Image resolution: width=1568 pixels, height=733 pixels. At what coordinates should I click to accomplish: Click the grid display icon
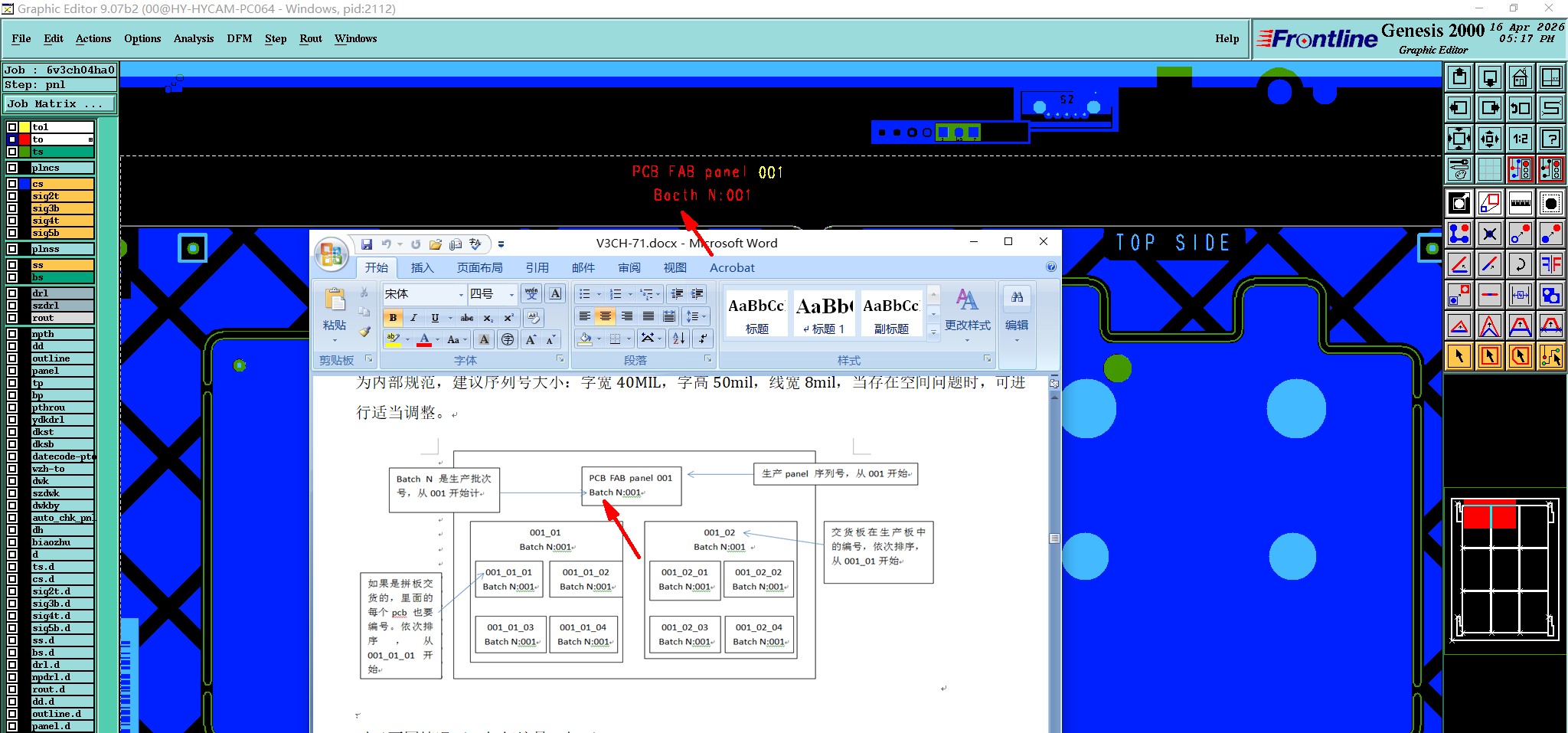click(1490, 169)
